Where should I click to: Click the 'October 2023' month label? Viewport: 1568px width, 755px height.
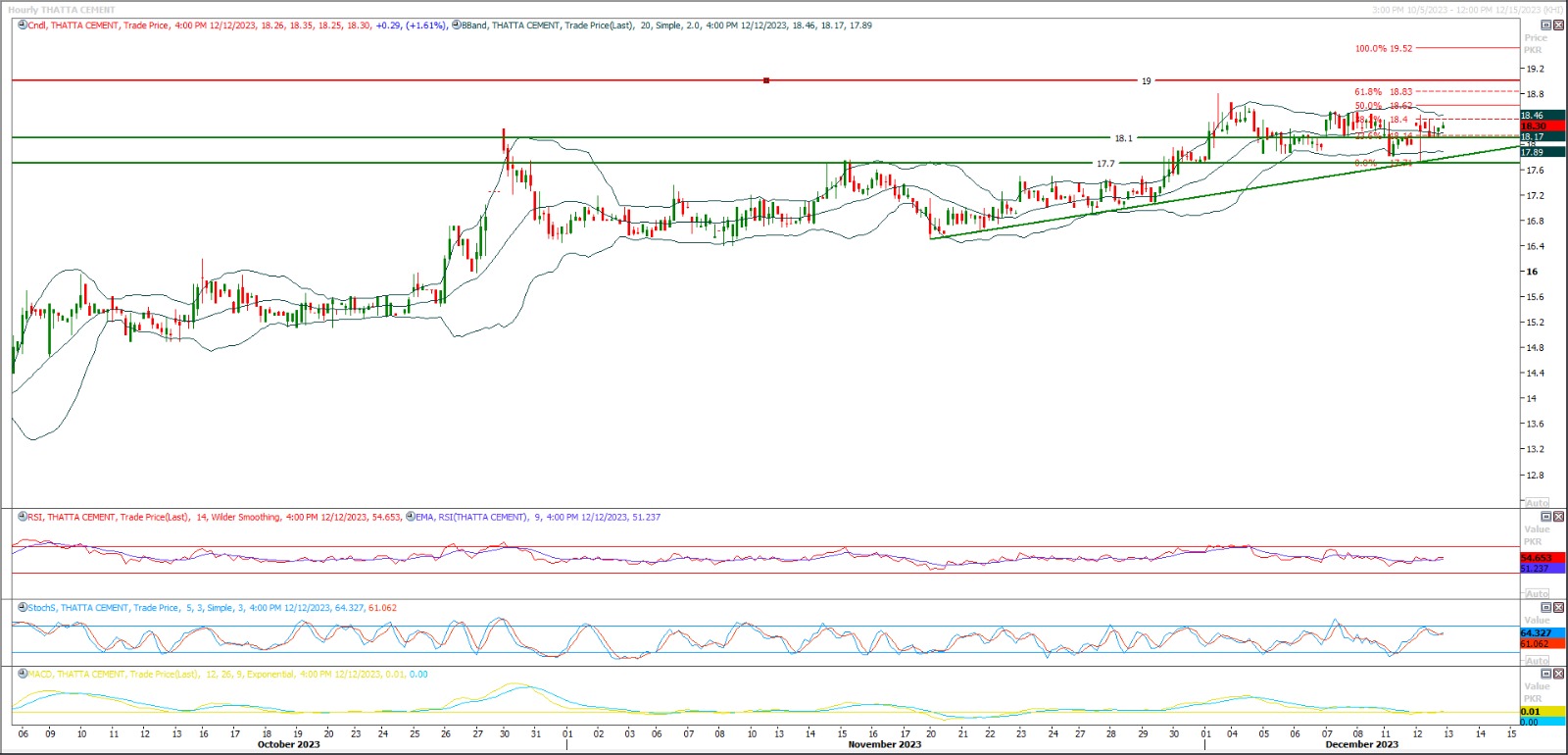point(288,744)
